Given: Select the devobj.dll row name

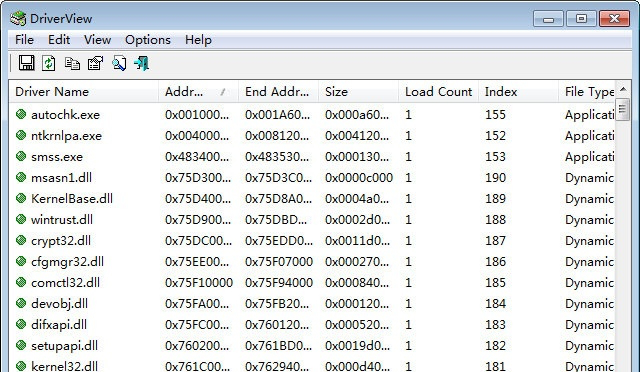Looking at the screenshot, I should pyautogui.click(x=60, y=304).
